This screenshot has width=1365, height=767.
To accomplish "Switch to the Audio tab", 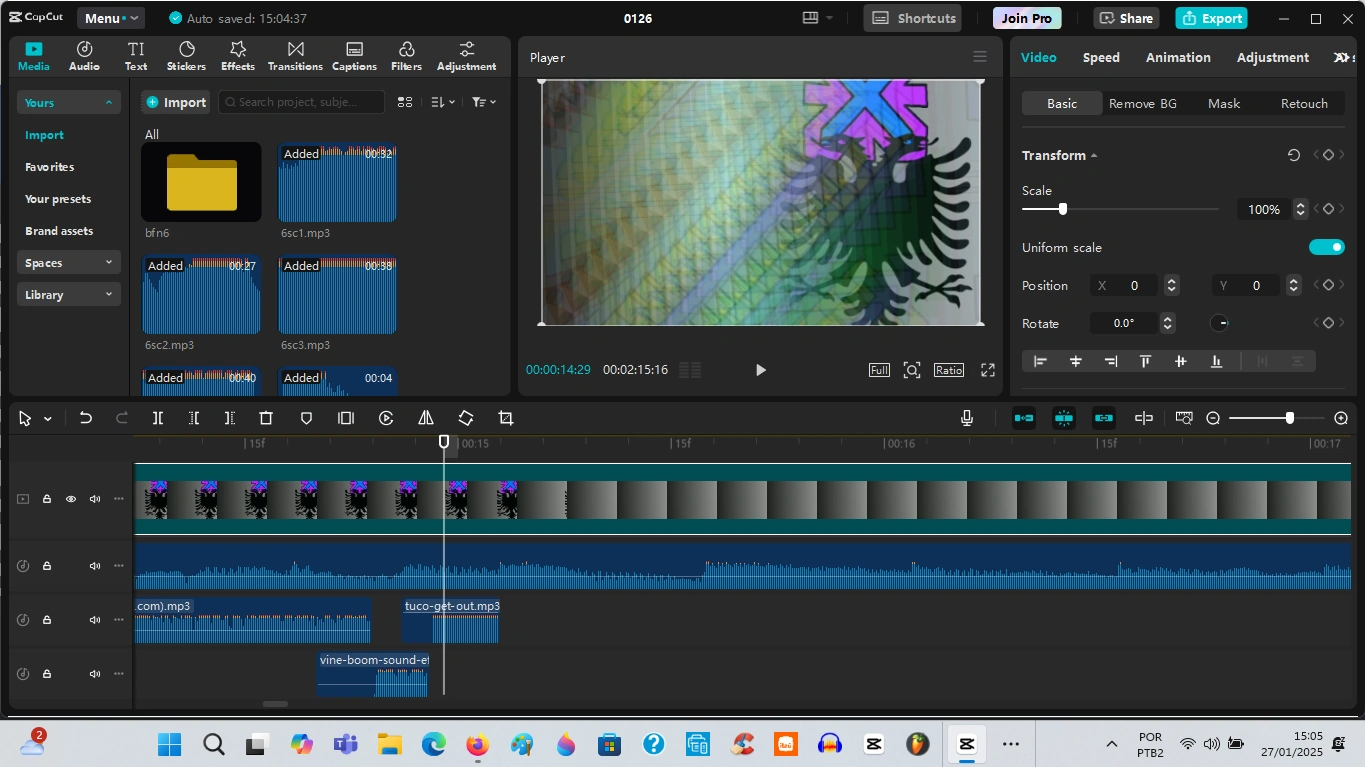I will pos(84,56).
